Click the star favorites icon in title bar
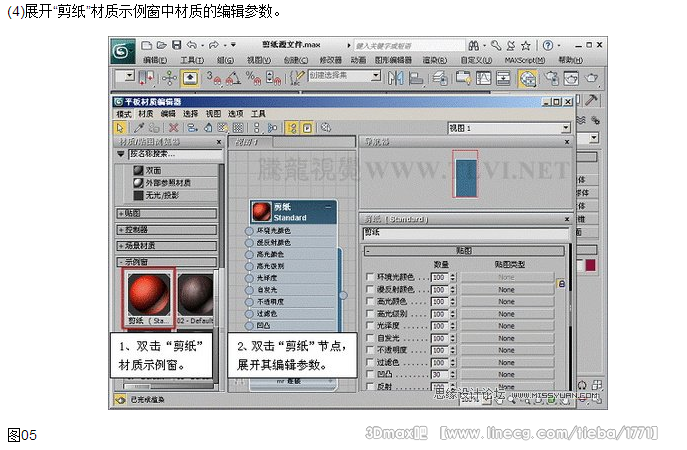Image resolution: width=687 pixels, height=450 pixels. pyautogui.click(x=526, y=46)
